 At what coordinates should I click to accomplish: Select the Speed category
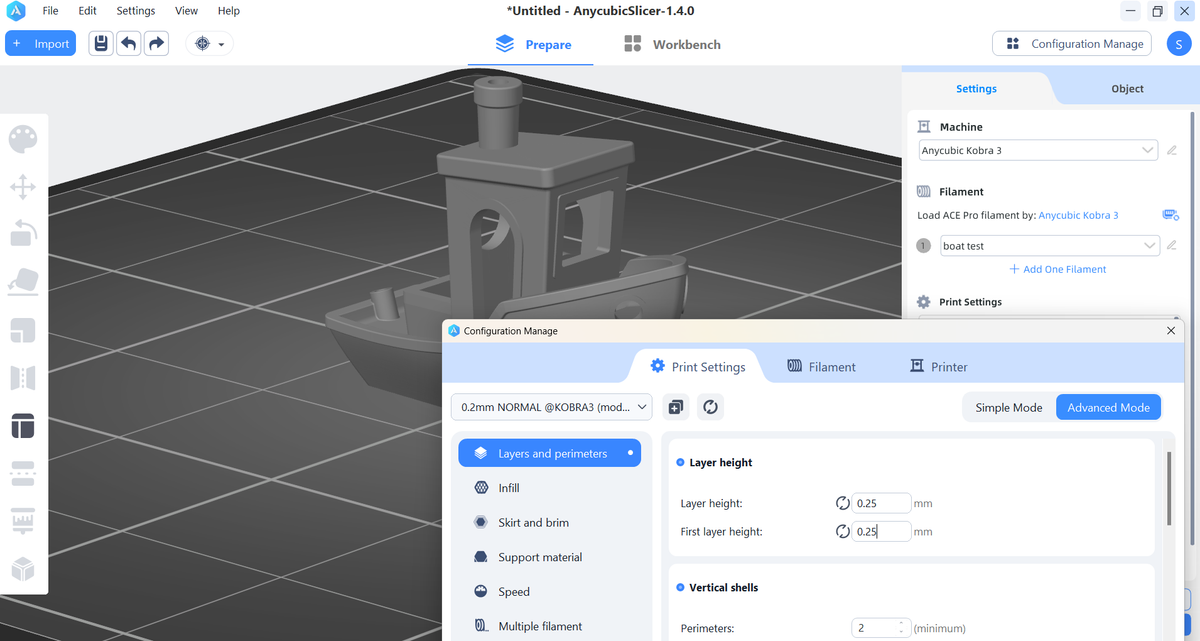[549, 591]
